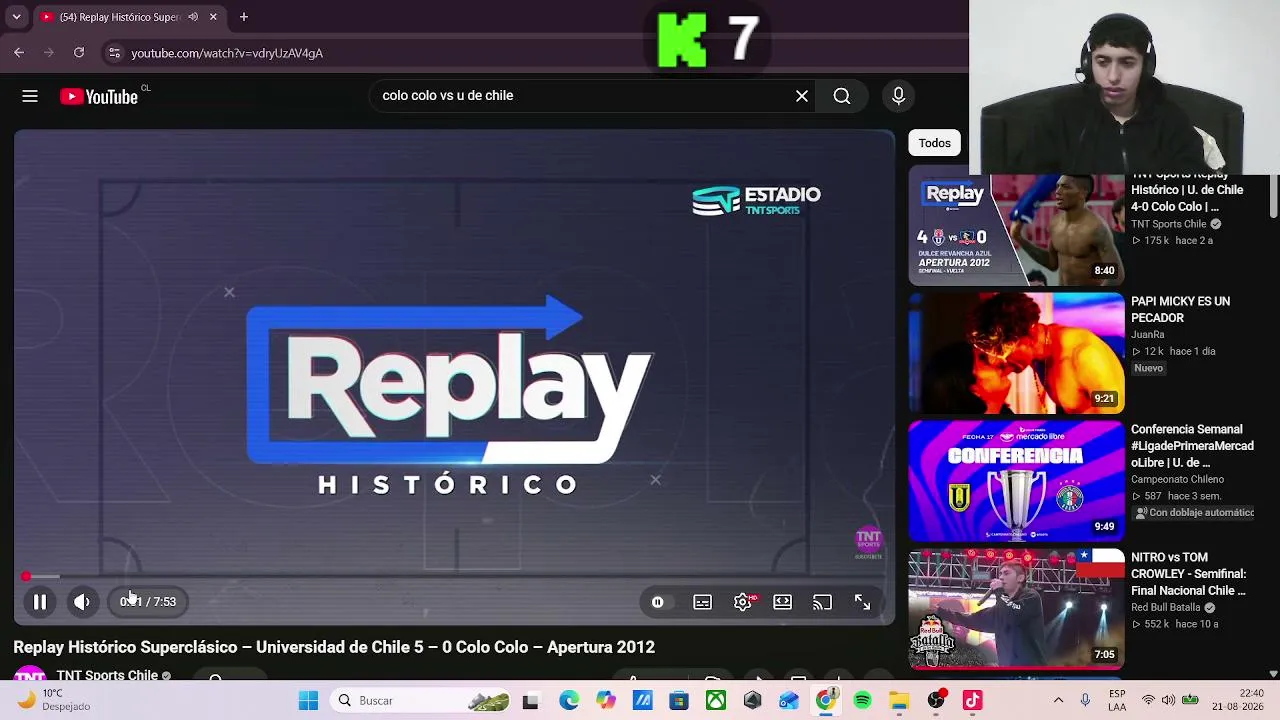Open Copilot from the taskbar
The width and height of the screenshot is (1280, 720).
[x=605, y=701]
